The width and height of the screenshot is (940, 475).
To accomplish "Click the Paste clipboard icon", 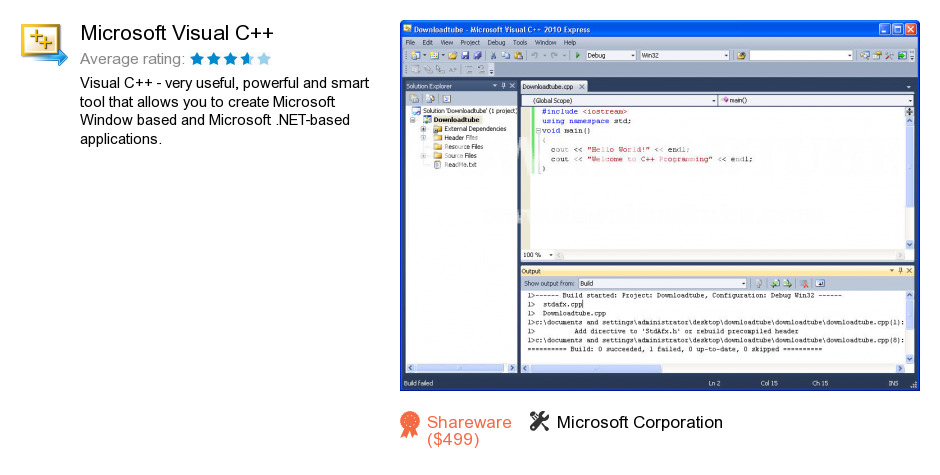I will (x=519, y=55).
